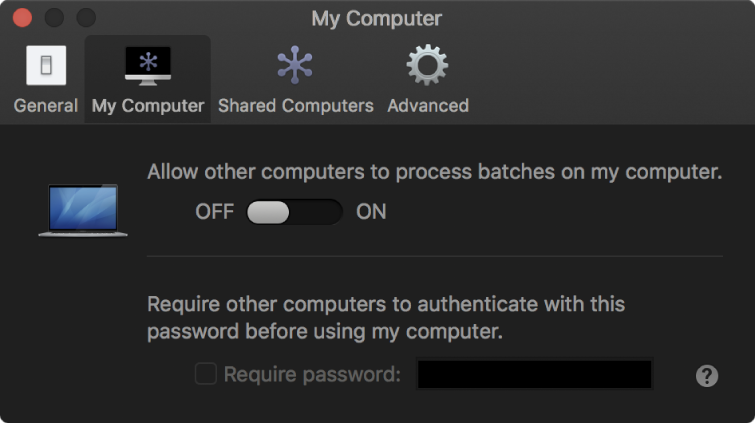Go to the Advanced tab label

coord(428,105)
